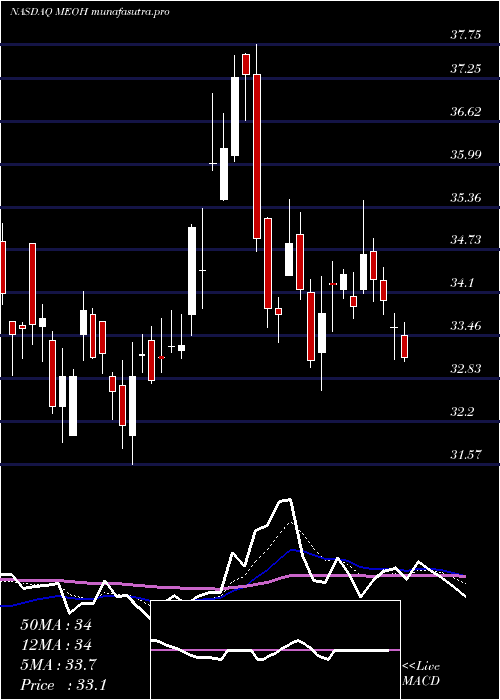The image size is (500, 700).
Task: Click the 34.73 price axis label
Action: pos(466,240)
